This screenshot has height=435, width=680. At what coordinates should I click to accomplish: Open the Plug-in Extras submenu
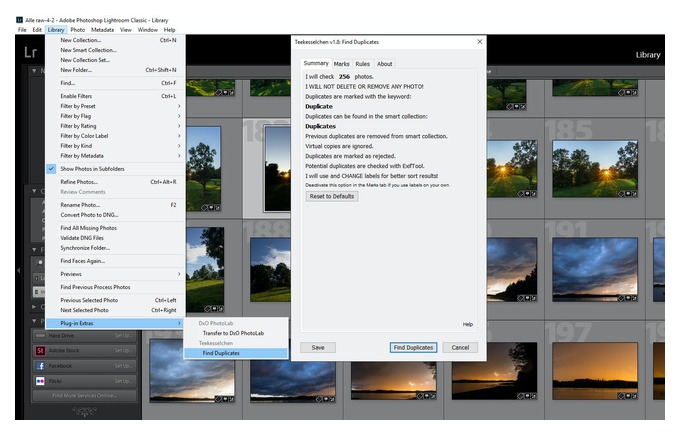pyautogui.click(x=115, y=323)
